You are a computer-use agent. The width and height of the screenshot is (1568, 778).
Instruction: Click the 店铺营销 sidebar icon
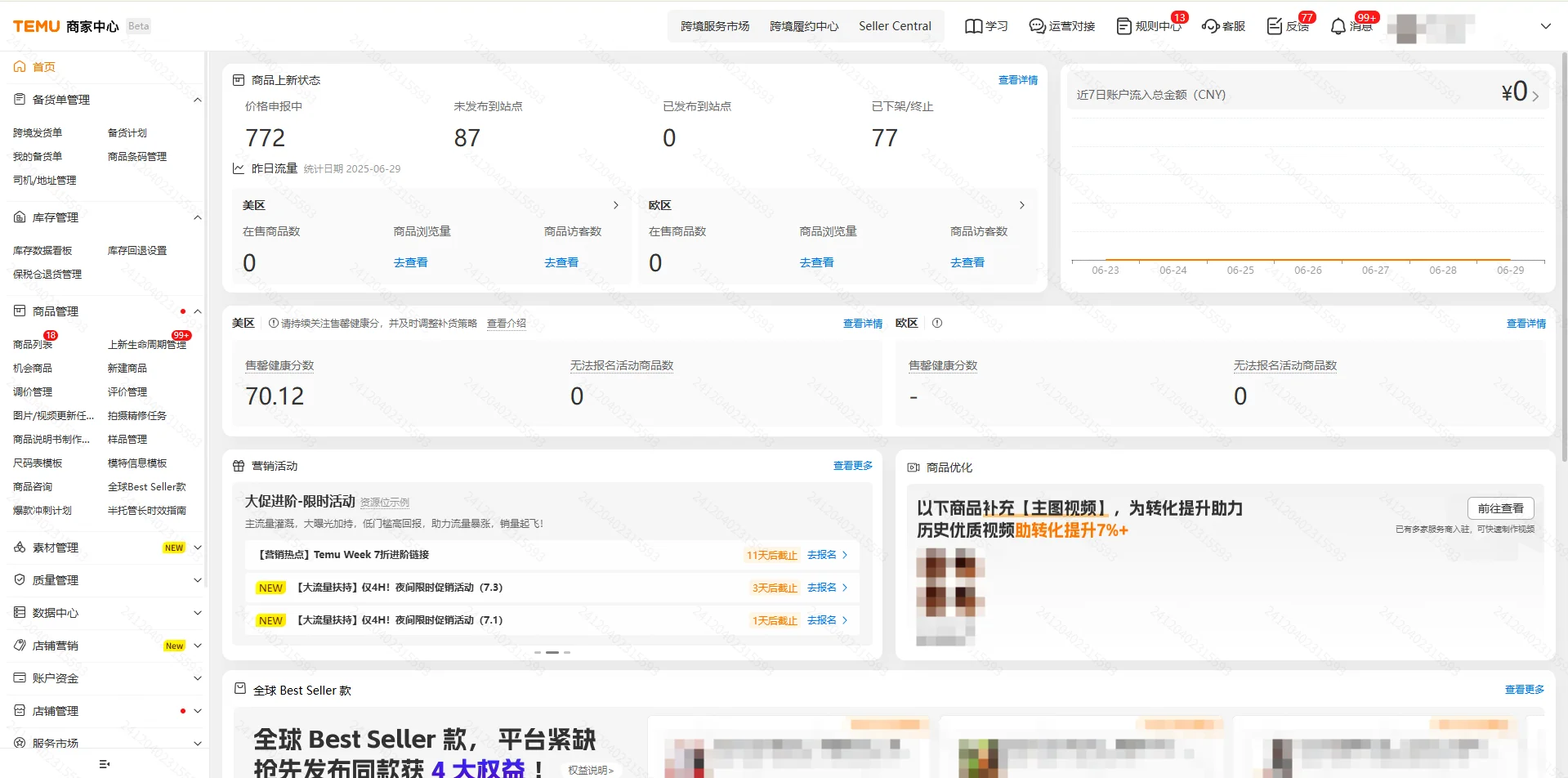(x=19, y=645)
